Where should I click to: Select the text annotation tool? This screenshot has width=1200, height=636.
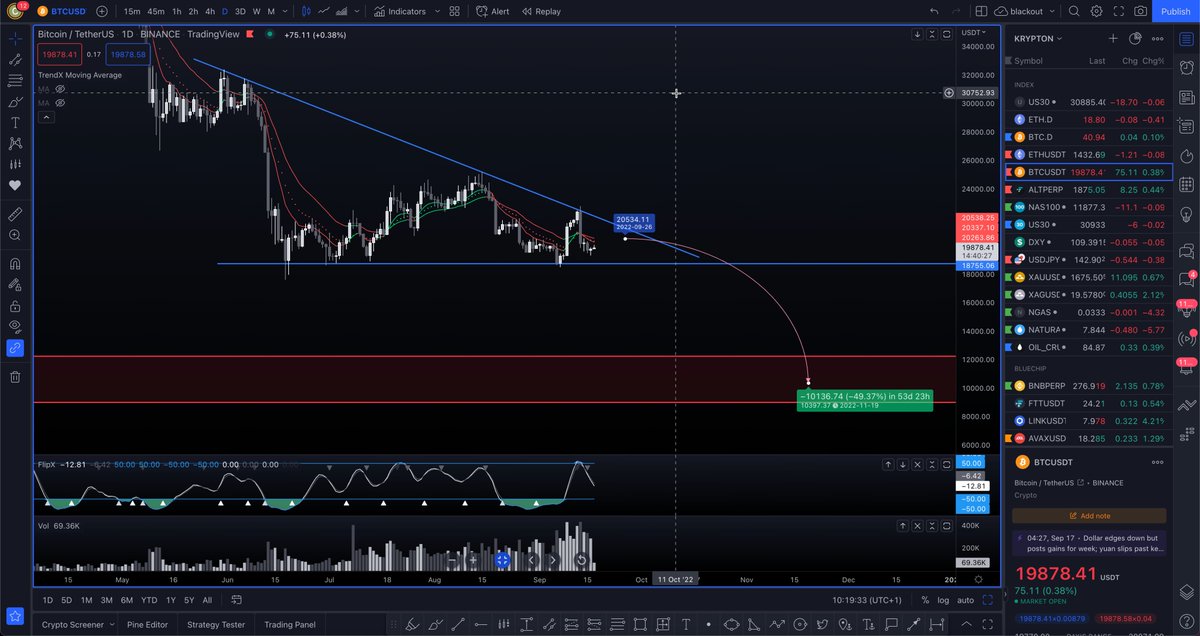tap(15, 122)
